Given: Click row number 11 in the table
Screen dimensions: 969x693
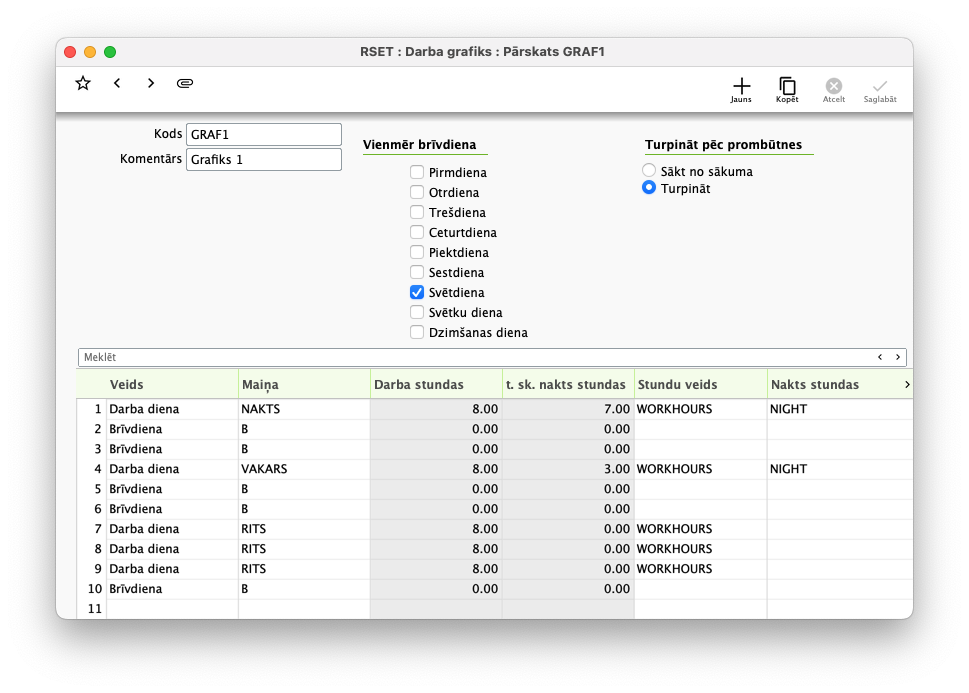Looking at the screenshot, I should tap(95, 608).
